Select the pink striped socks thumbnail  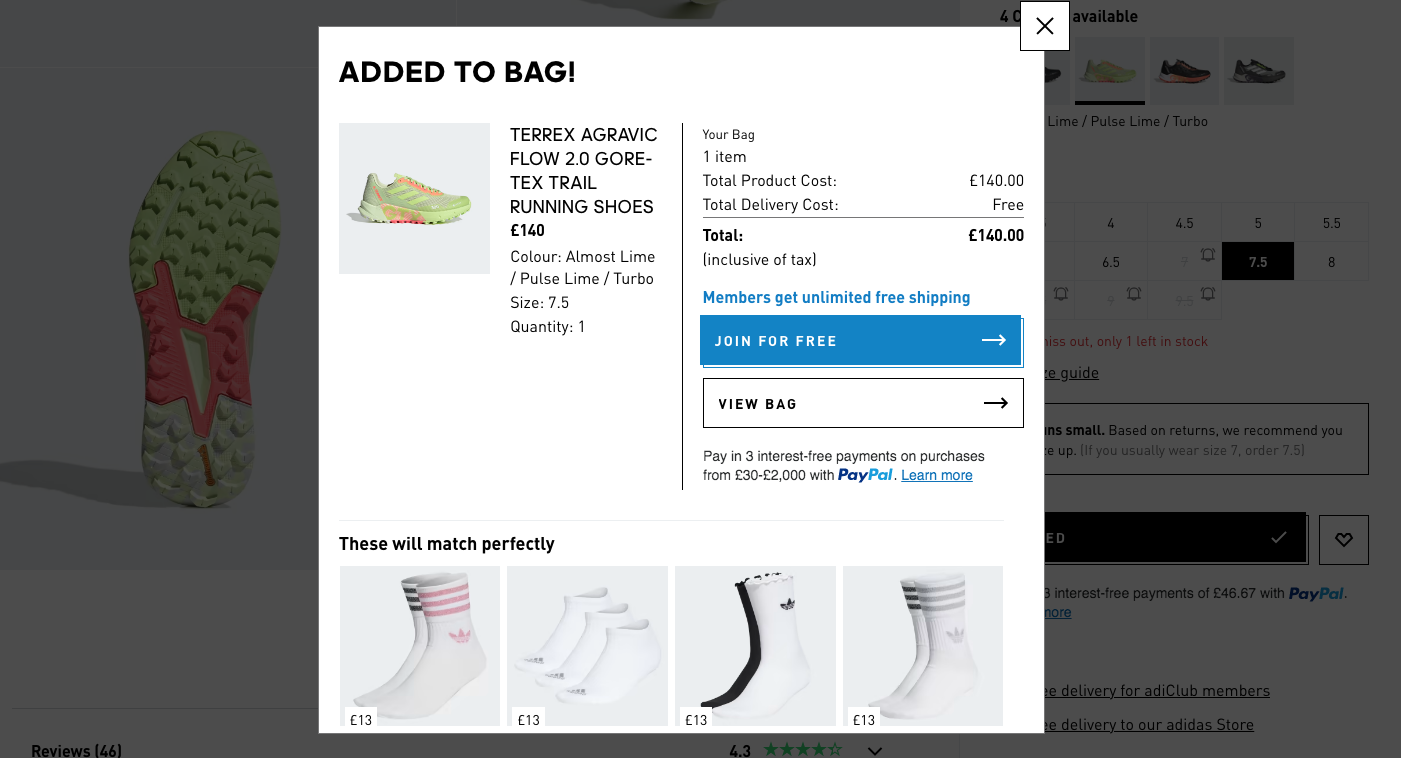click(x=420, y=645)
